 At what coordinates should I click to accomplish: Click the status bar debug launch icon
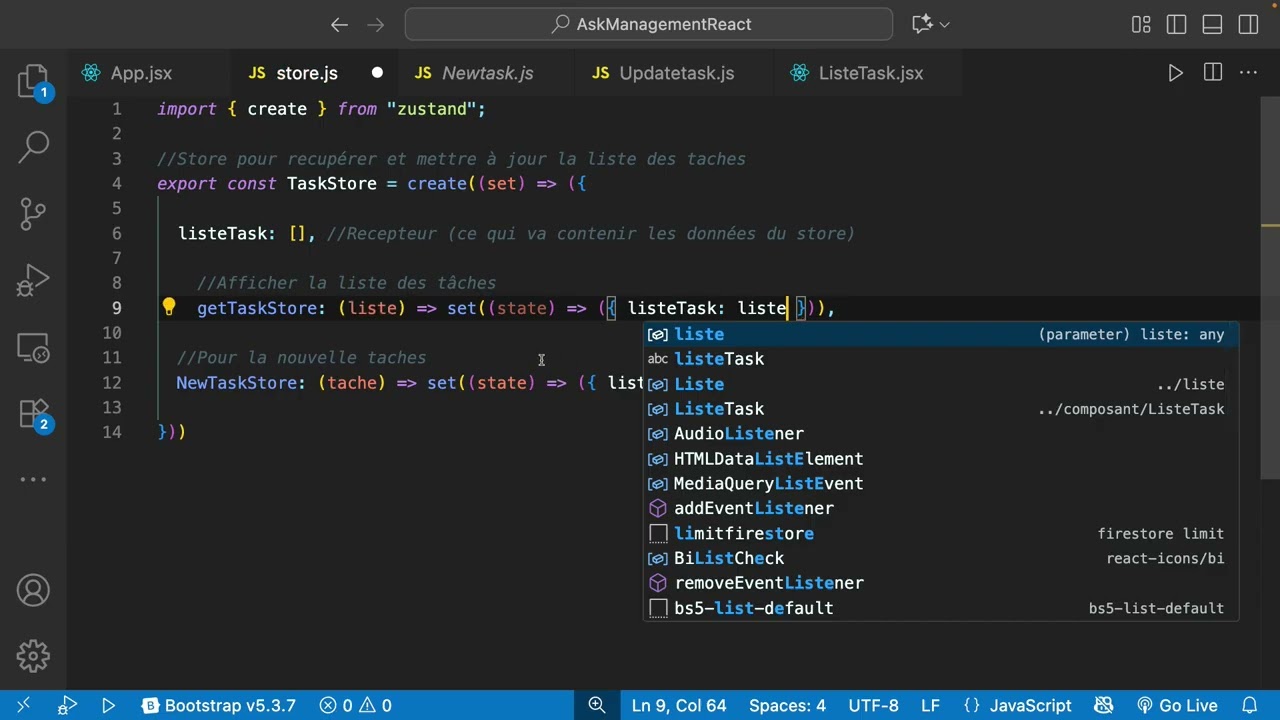click(x=68, y=705)
